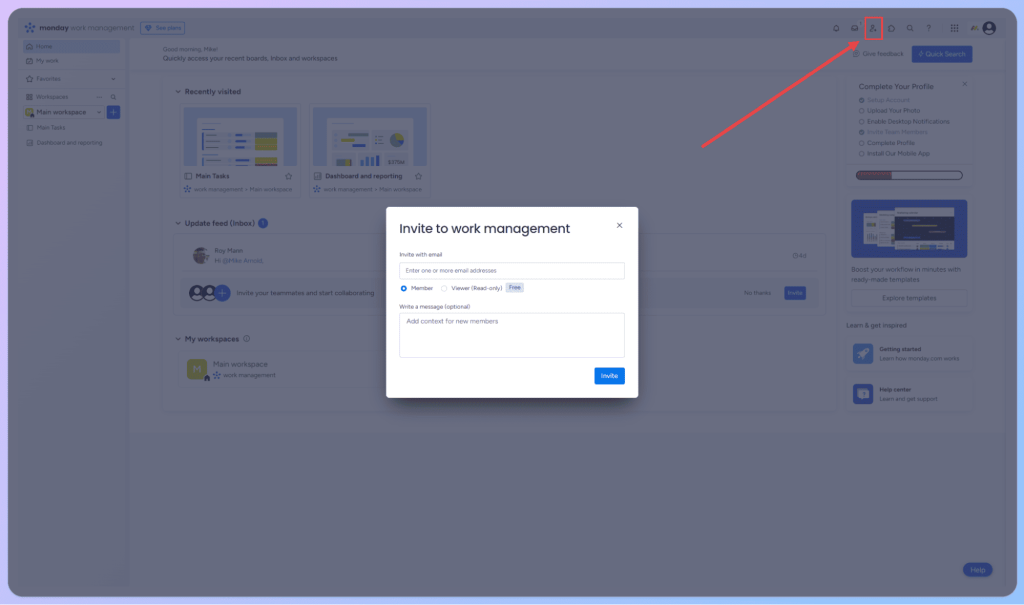Star the Main Tasks board card

coord(289,176)
